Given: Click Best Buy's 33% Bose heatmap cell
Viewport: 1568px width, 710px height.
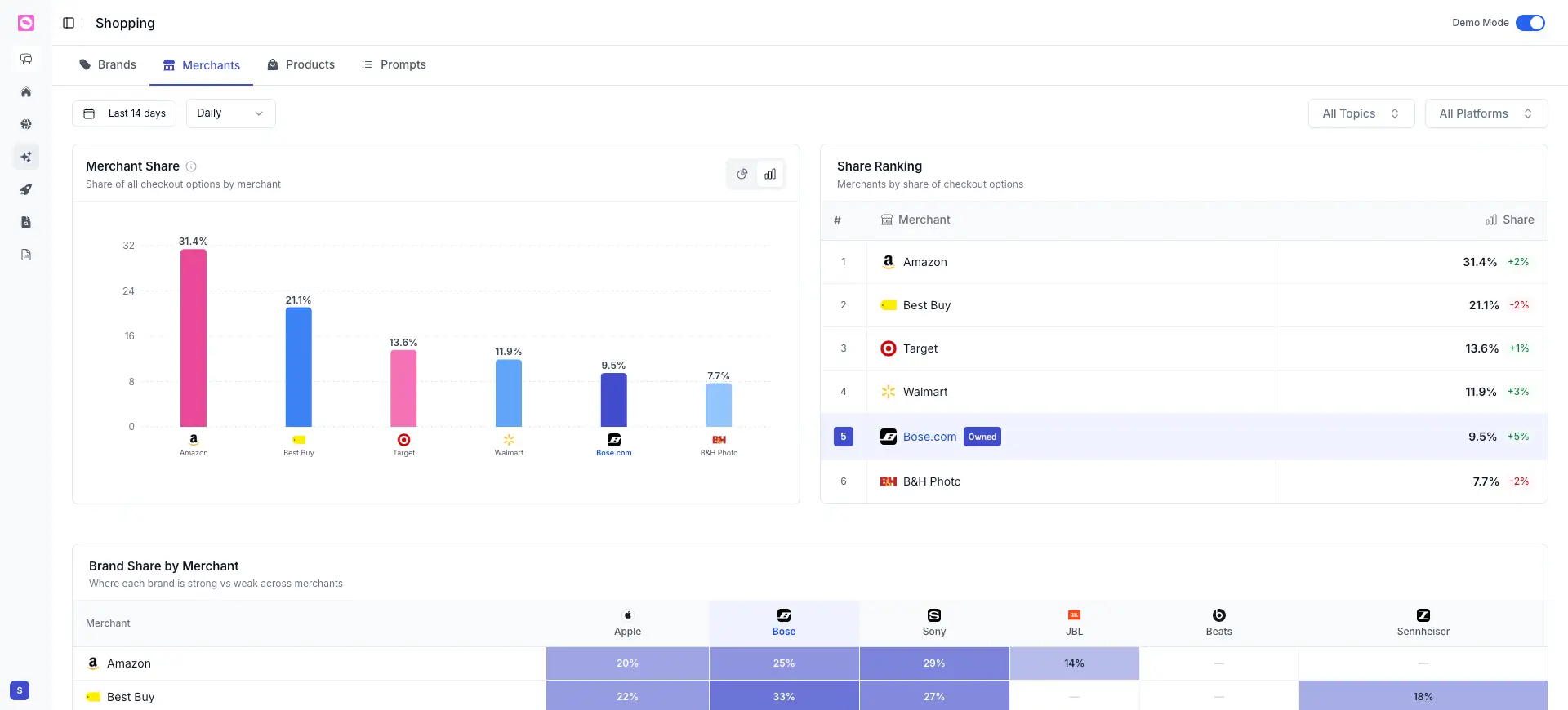Looking at the screenshot, I should pos(784,696).
